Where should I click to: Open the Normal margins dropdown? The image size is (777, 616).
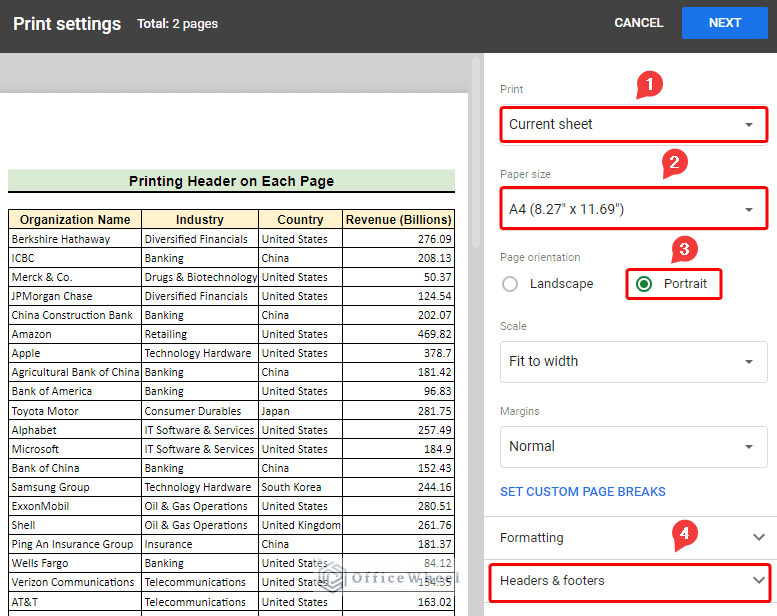coord(634,446)
